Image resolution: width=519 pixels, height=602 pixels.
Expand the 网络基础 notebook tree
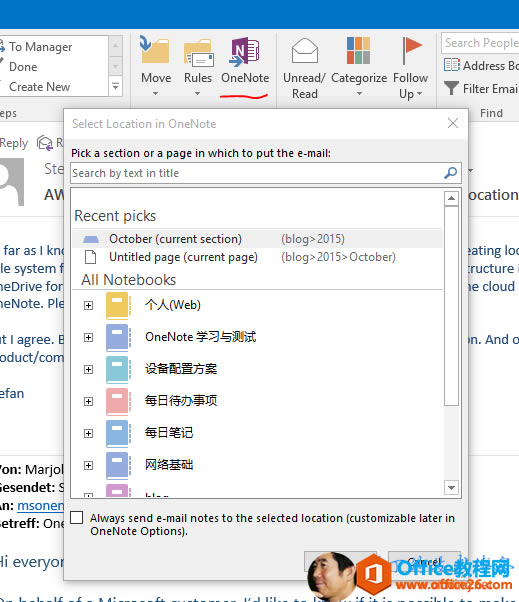(x=88, y=465)
